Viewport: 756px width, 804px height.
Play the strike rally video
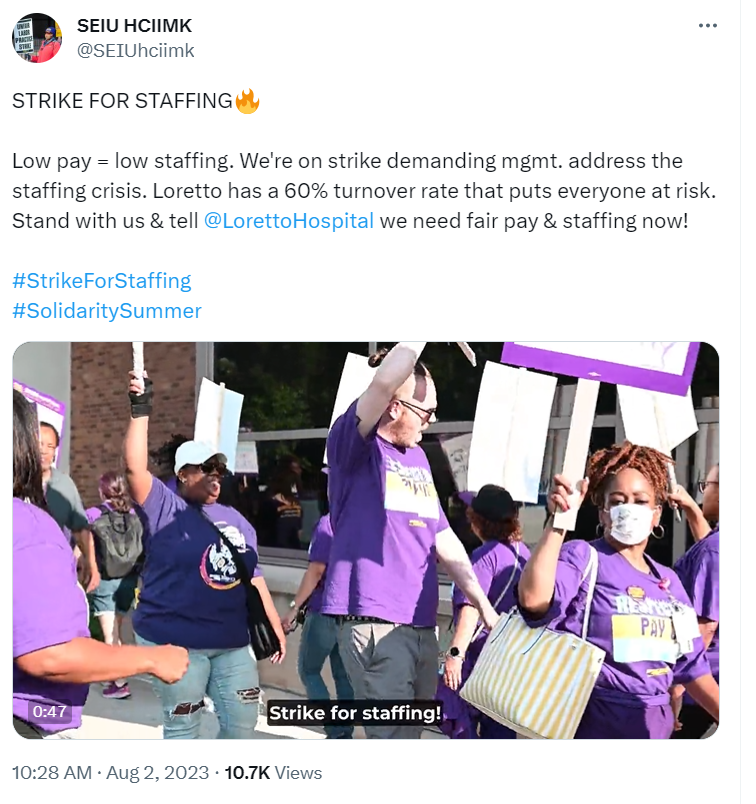point(366,540)
